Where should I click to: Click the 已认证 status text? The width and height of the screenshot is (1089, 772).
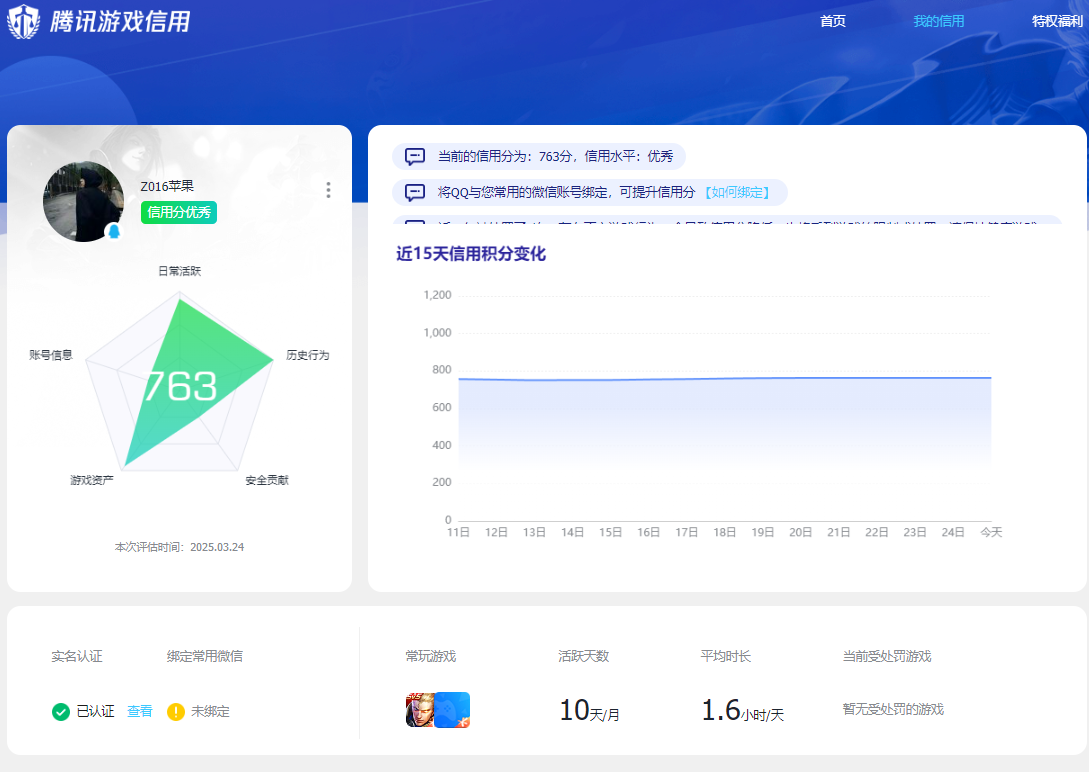pos(95,712)
